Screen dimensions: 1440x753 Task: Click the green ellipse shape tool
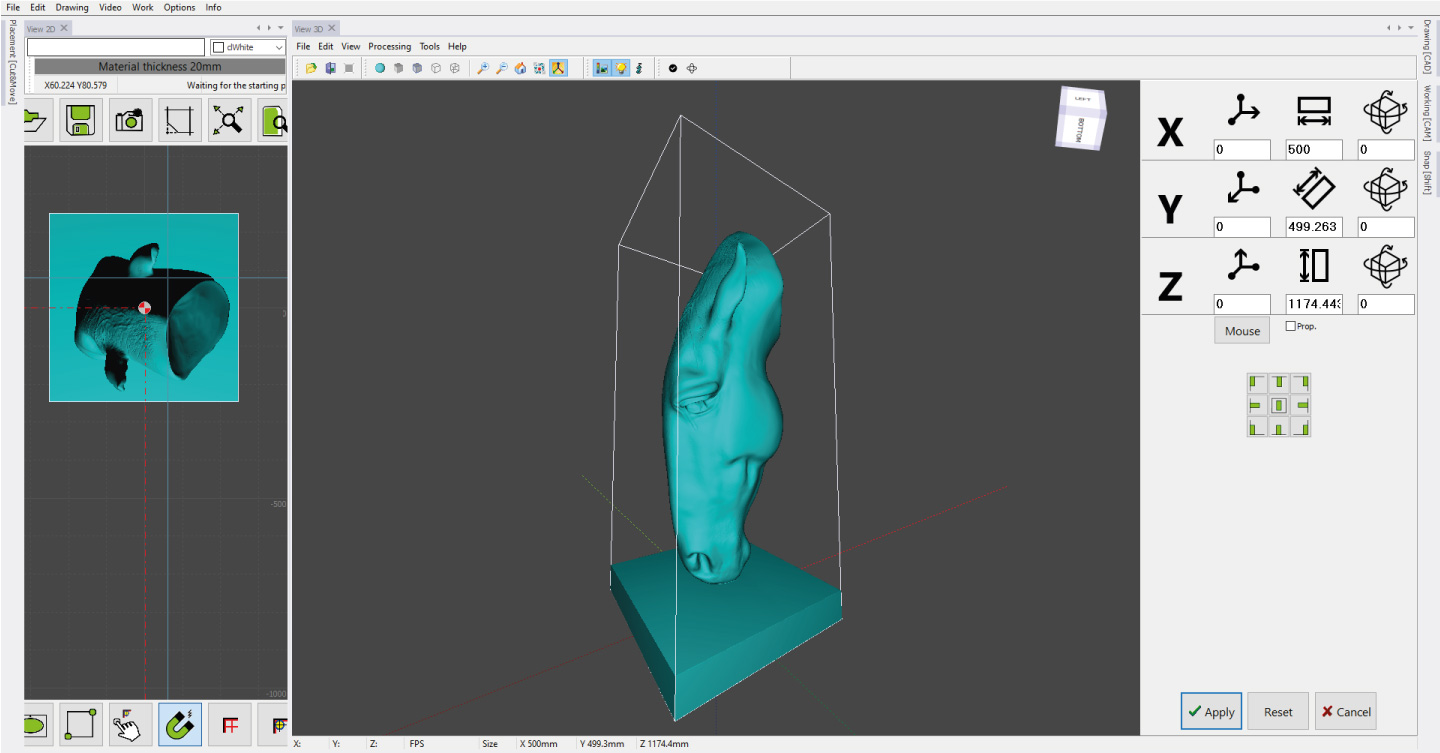coord(37,725)
